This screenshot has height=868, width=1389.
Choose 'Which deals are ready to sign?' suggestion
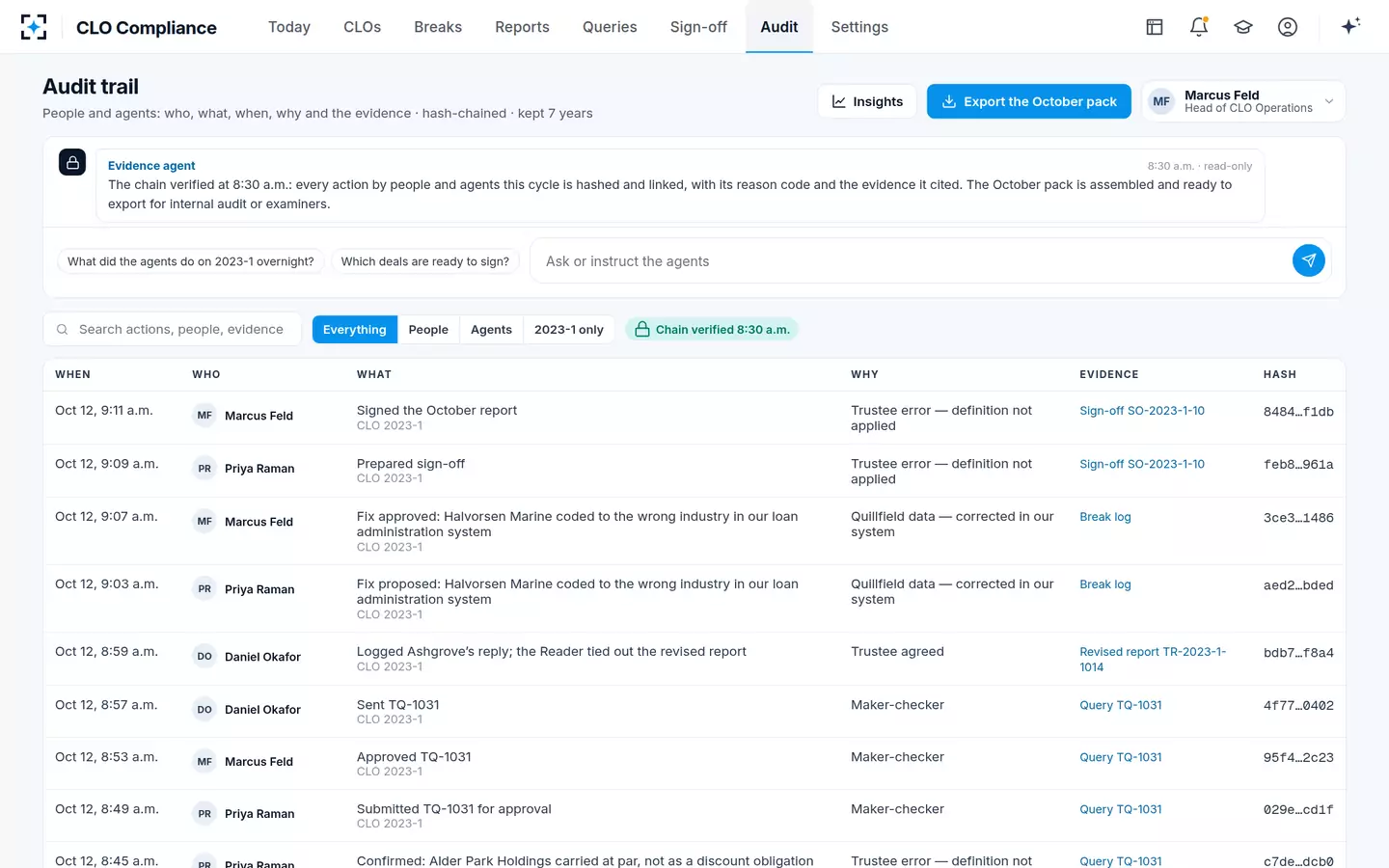click(425, 261)
